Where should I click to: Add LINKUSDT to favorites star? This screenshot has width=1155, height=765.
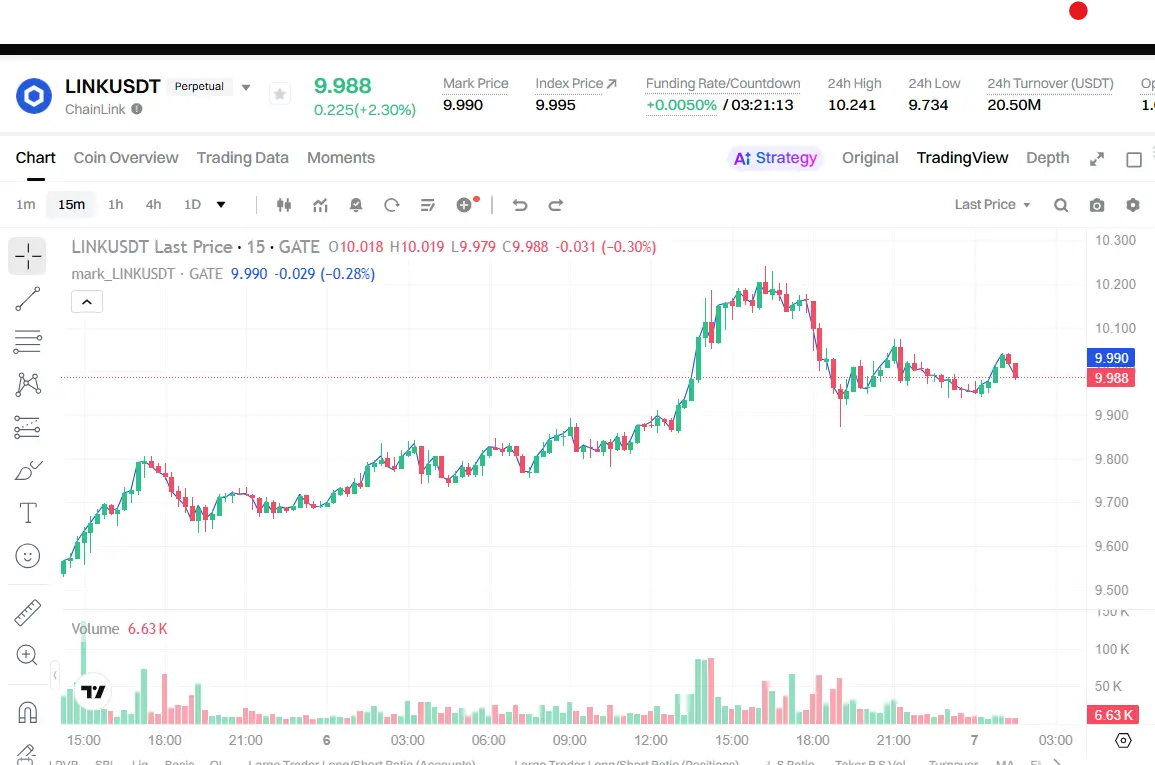click(280, 94)
